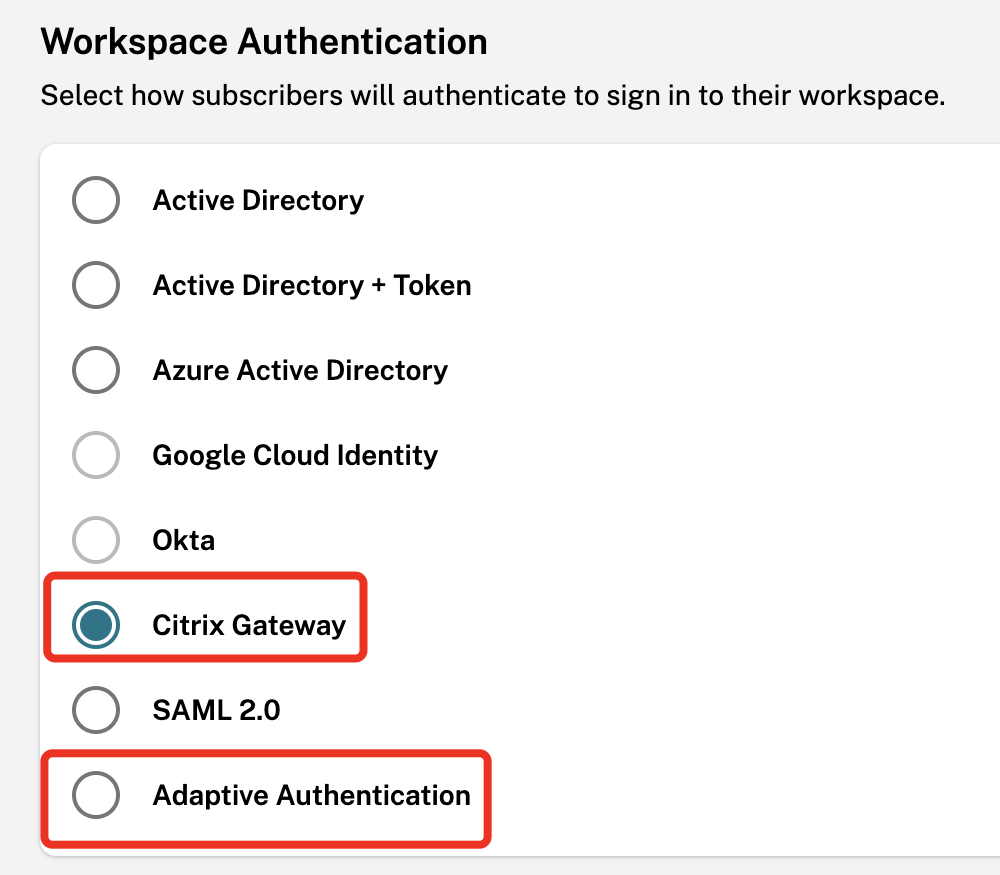Select the Okta radio button
The image size is (1000, 875).
click(x=96, y=540)
